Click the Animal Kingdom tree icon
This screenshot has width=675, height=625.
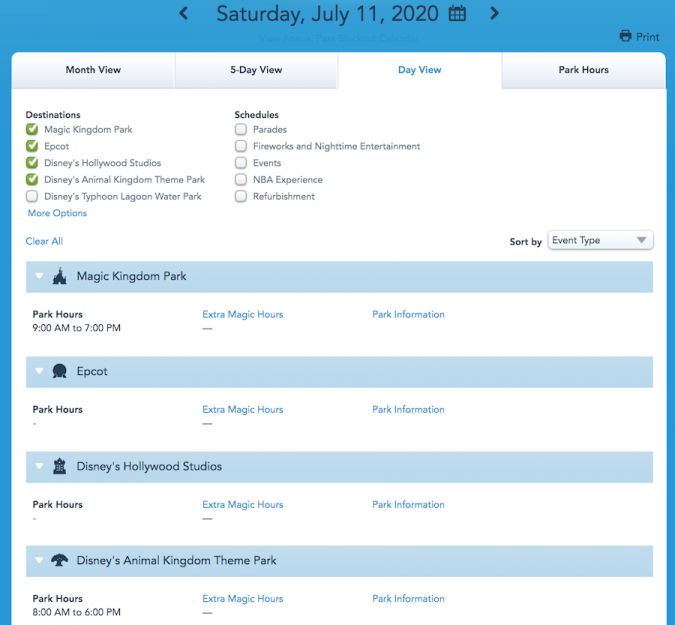tap(60, 560)
